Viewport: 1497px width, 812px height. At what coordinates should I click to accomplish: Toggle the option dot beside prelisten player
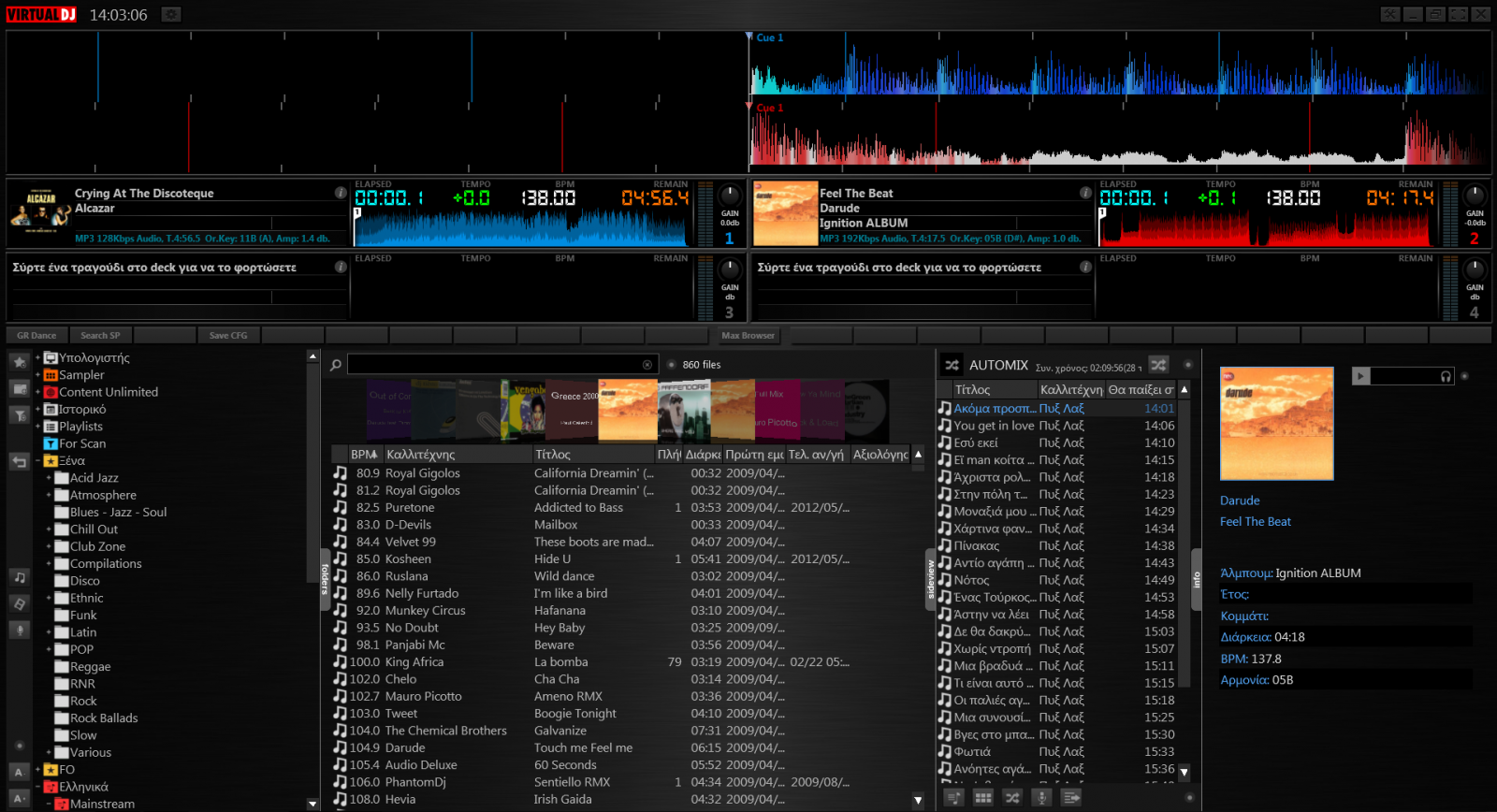(1464, 376)
